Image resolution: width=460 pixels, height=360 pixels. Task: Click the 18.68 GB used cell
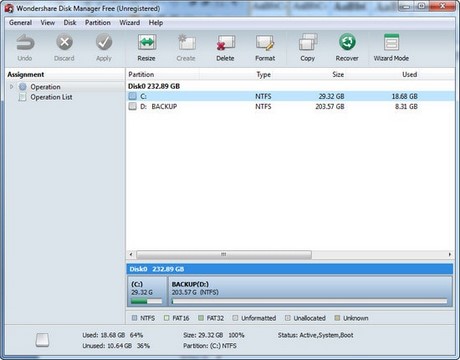(404, 96)
